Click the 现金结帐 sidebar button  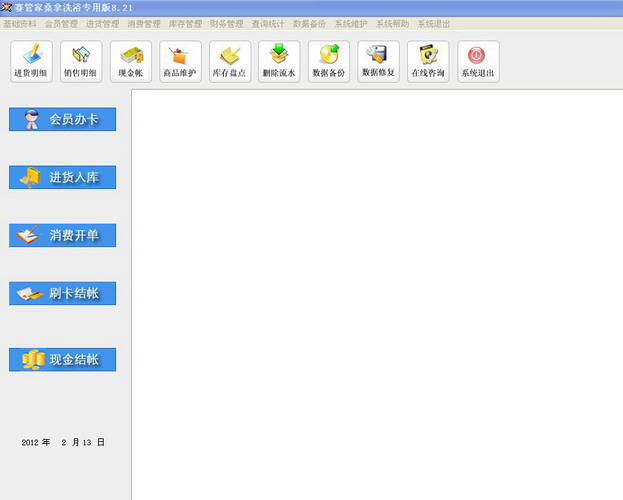62,360
